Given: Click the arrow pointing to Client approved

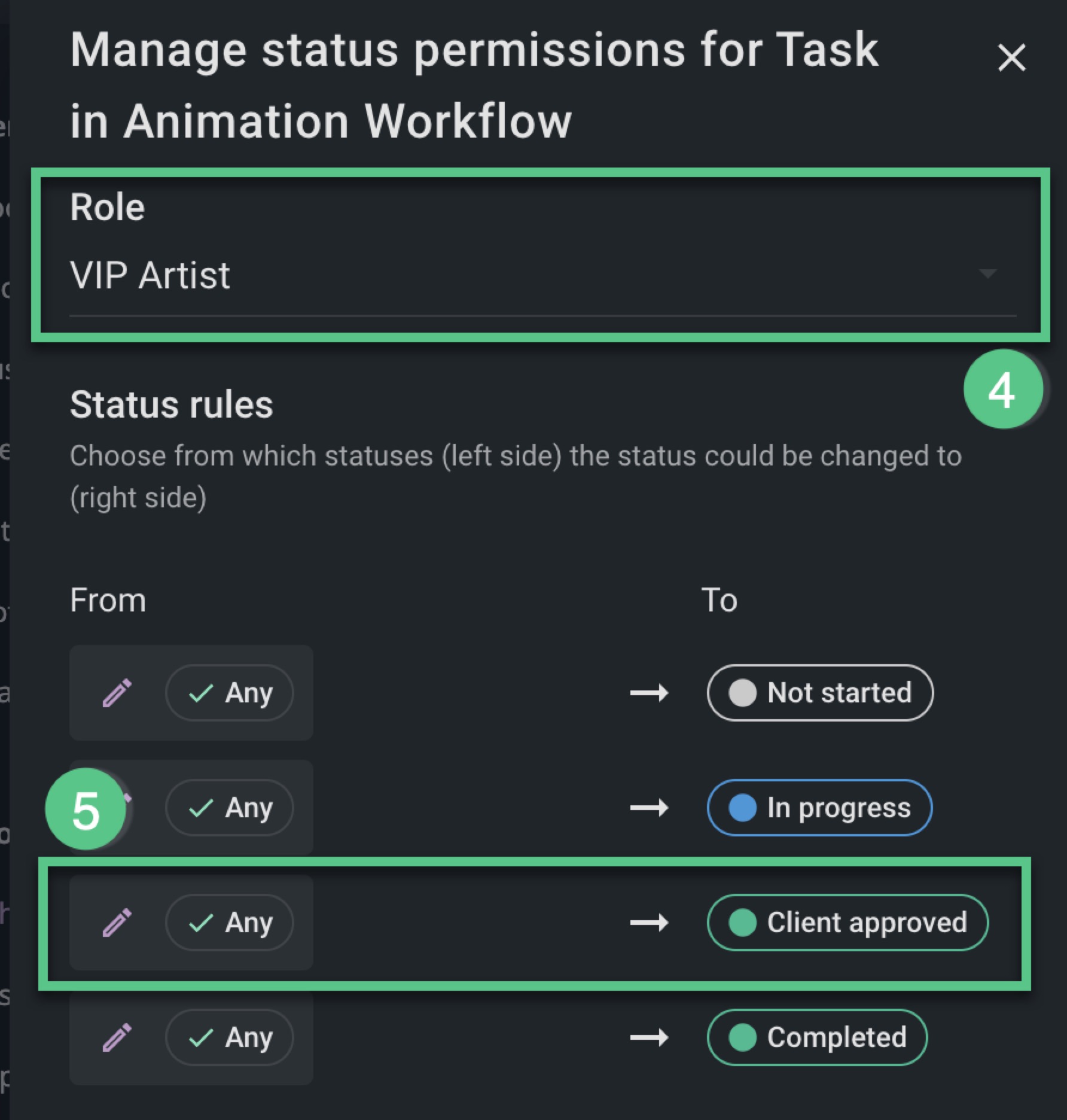Looking at the screenshot, I should (650, 923).
